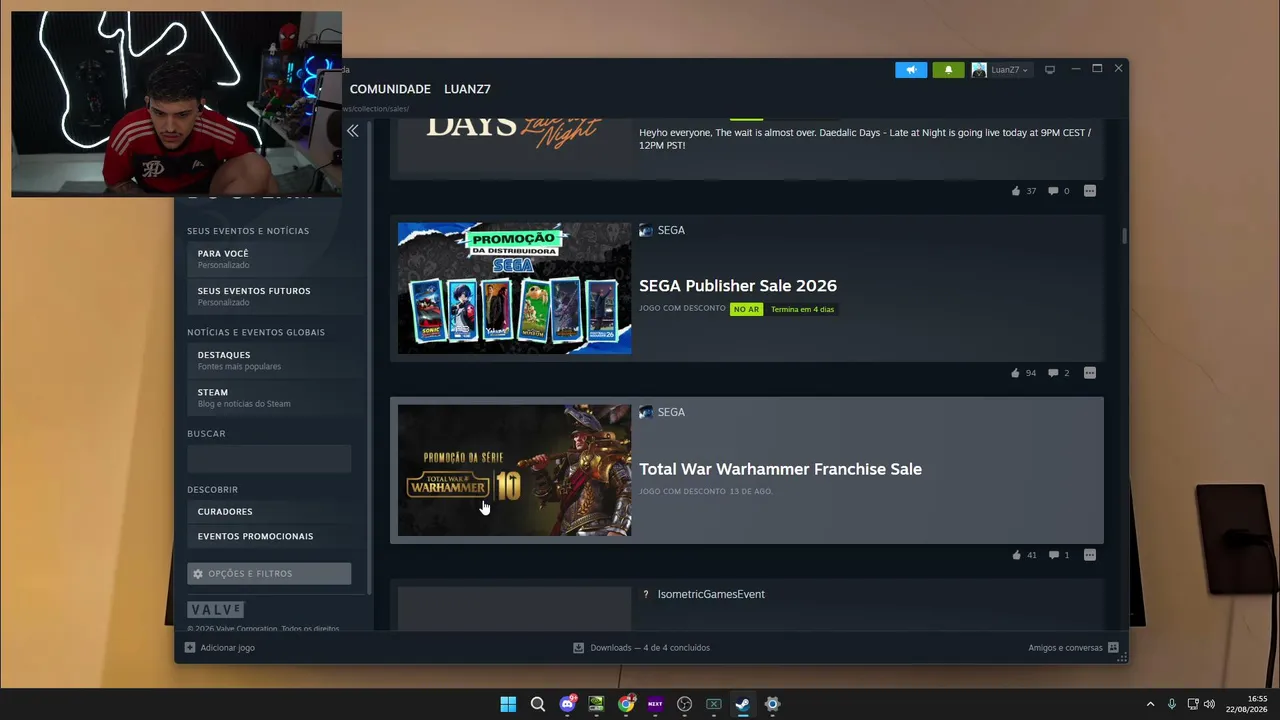
Task: Open the SEGA Publisher Sale 2026 banner image
Action: coord(514,288)
